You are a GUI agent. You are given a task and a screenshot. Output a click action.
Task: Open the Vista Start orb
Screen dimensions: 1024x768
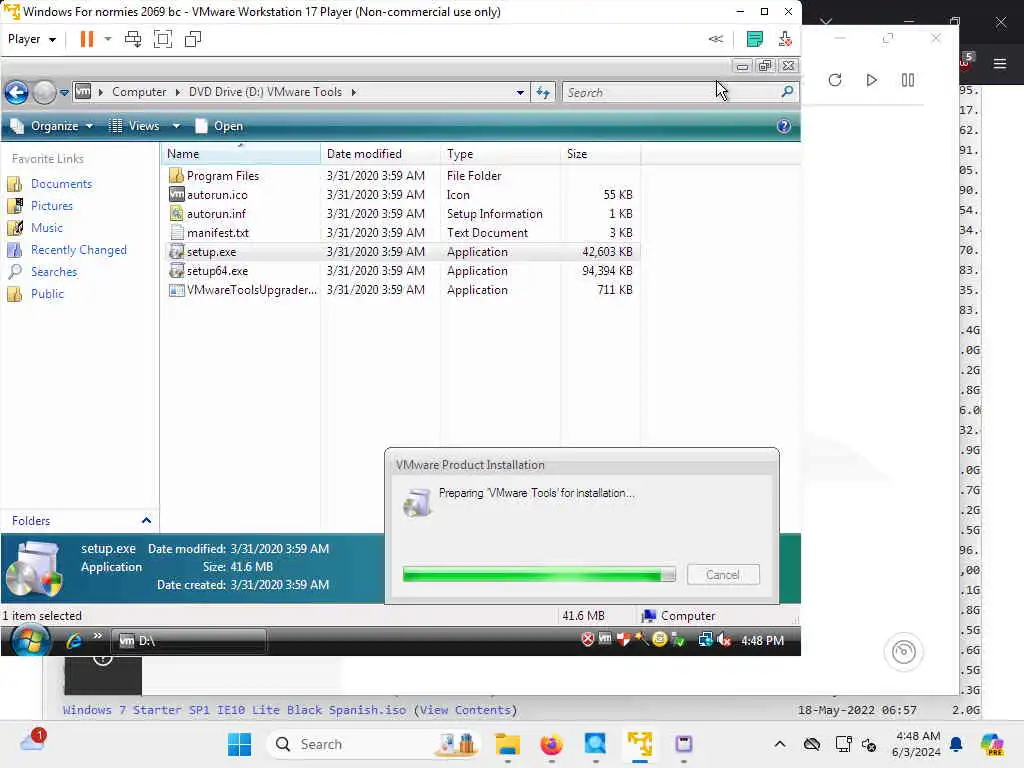click(29, 641)
